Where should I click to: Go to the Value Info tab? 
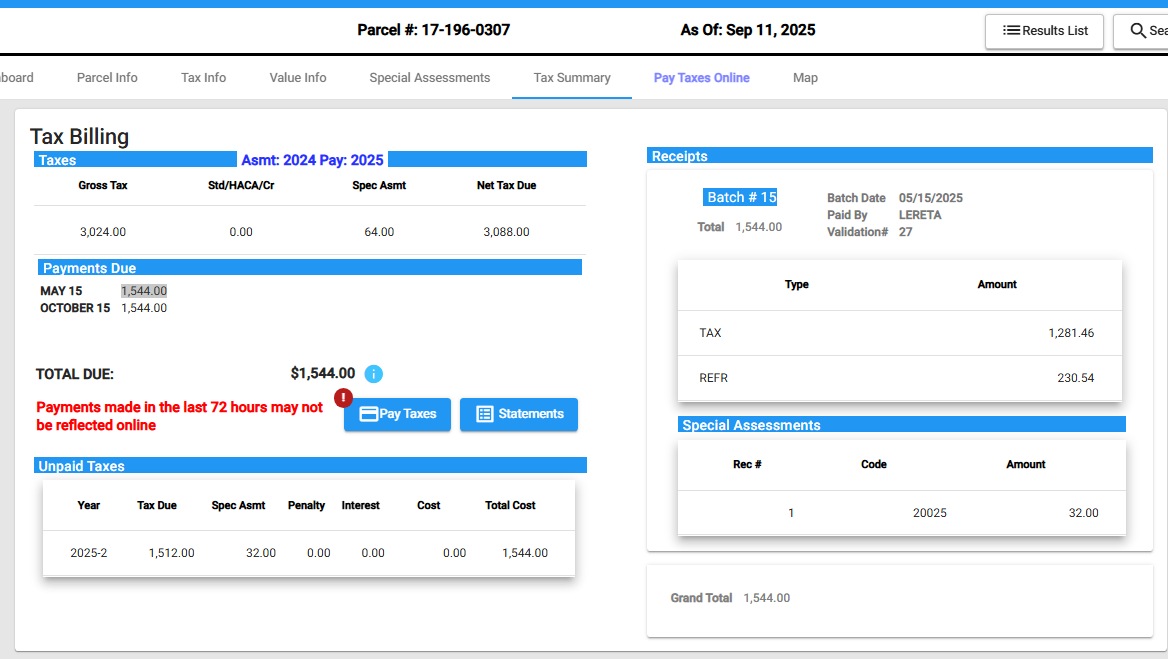pyautogui.click(x=298, y=78)
